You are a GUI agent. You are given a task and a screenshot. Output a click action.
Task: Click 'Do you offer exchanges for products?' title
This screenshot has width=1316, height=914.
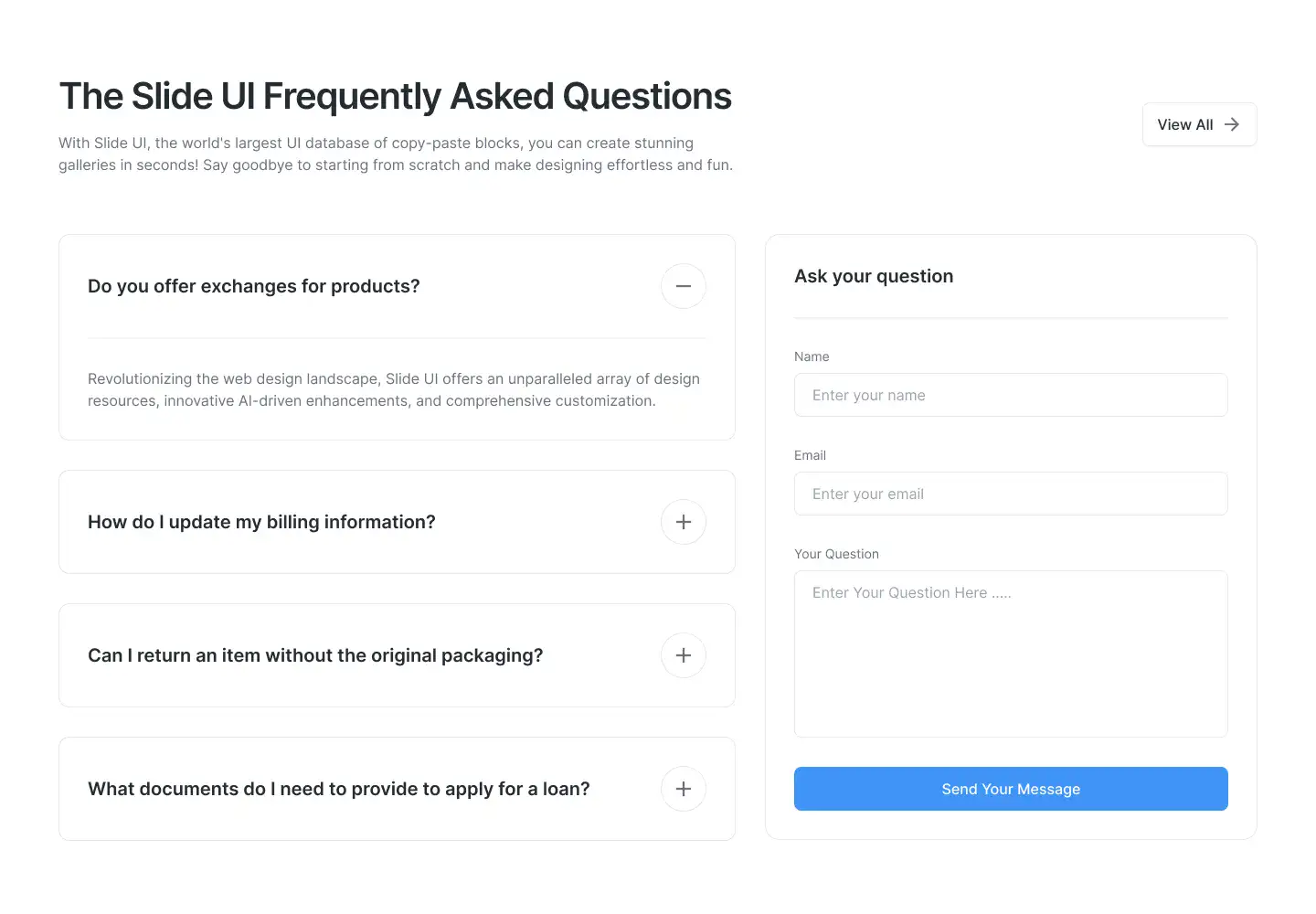(x=254, y=286)
